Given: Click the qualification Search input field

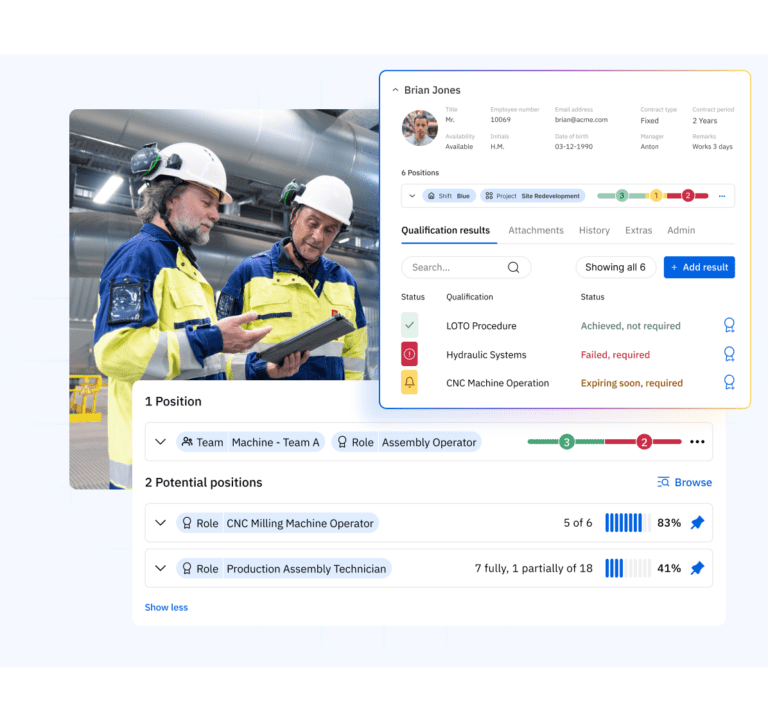Looking at the screenshot, I should pos(455,267).
